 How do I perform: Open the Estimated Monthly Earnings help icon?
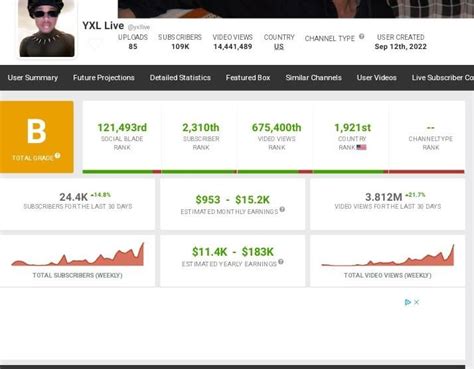point(282,209)
